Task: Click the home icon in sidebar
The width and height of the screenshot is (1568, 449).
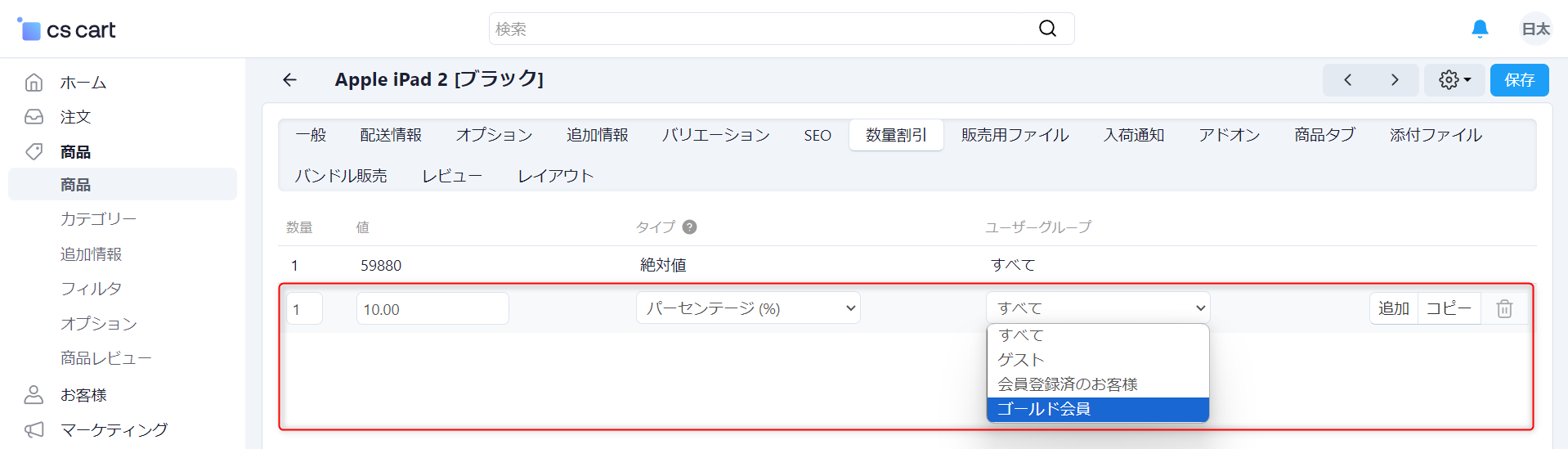Action: coord(34,82)
